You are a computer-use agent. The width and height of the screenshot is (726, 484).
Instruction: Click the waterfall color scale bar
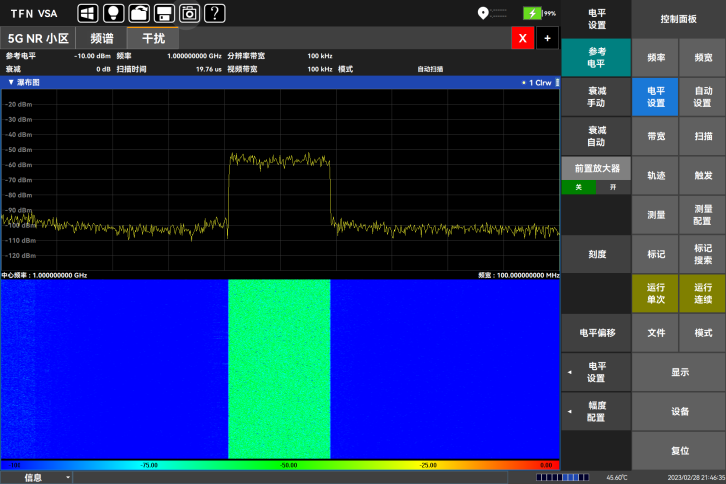280,465
